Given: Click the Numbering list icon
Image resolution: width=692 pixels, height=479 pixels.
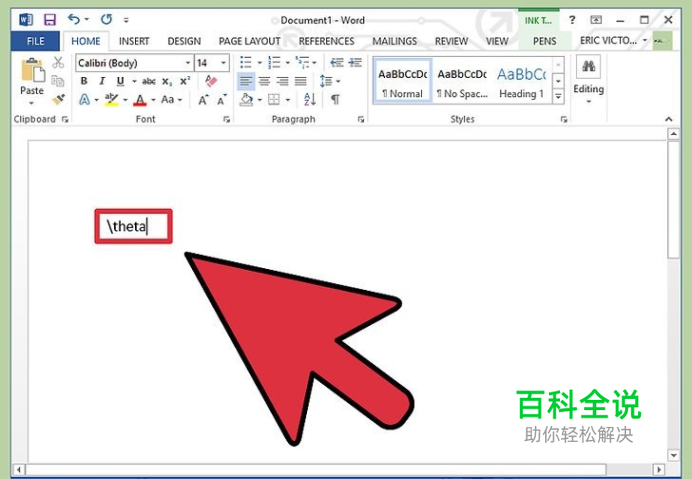Looking at the screenshot, I should pos(274,63).
